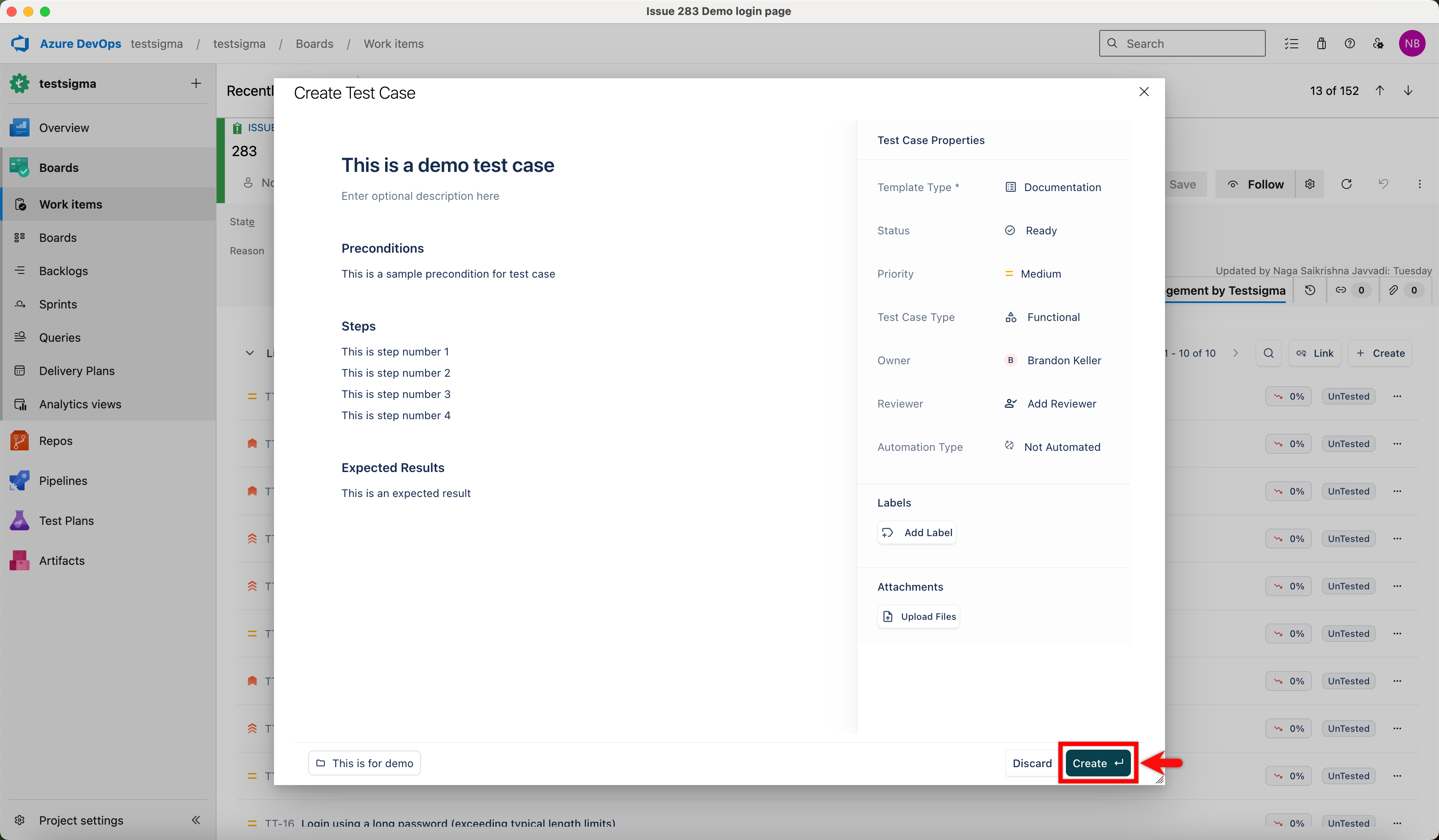Click the Upload Files attachment button

tap(918, 616)
